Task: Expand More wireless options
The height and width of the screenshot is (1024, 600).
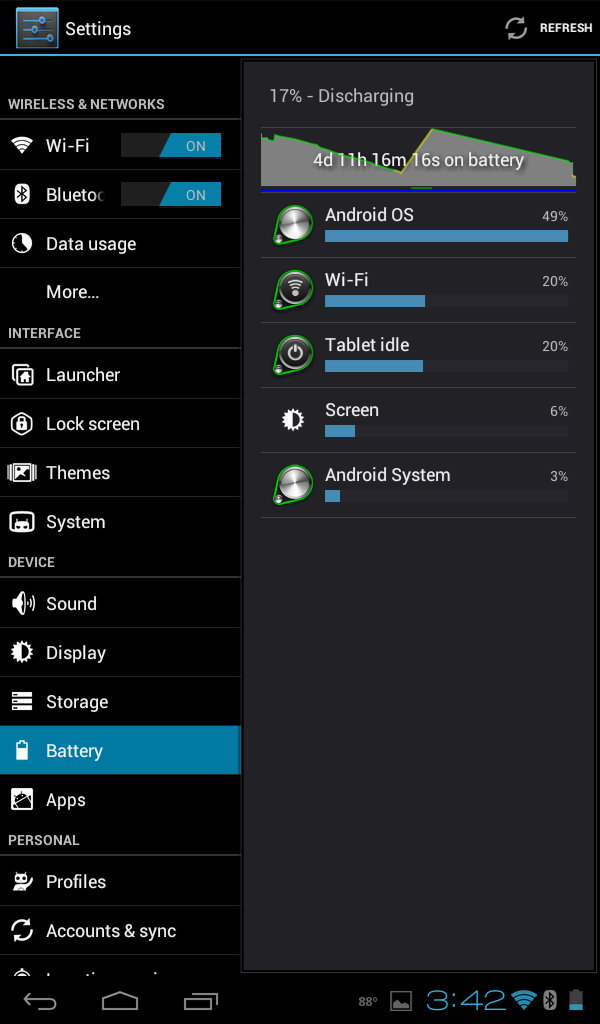Action: pyautogui.click(x=120, y=292)
